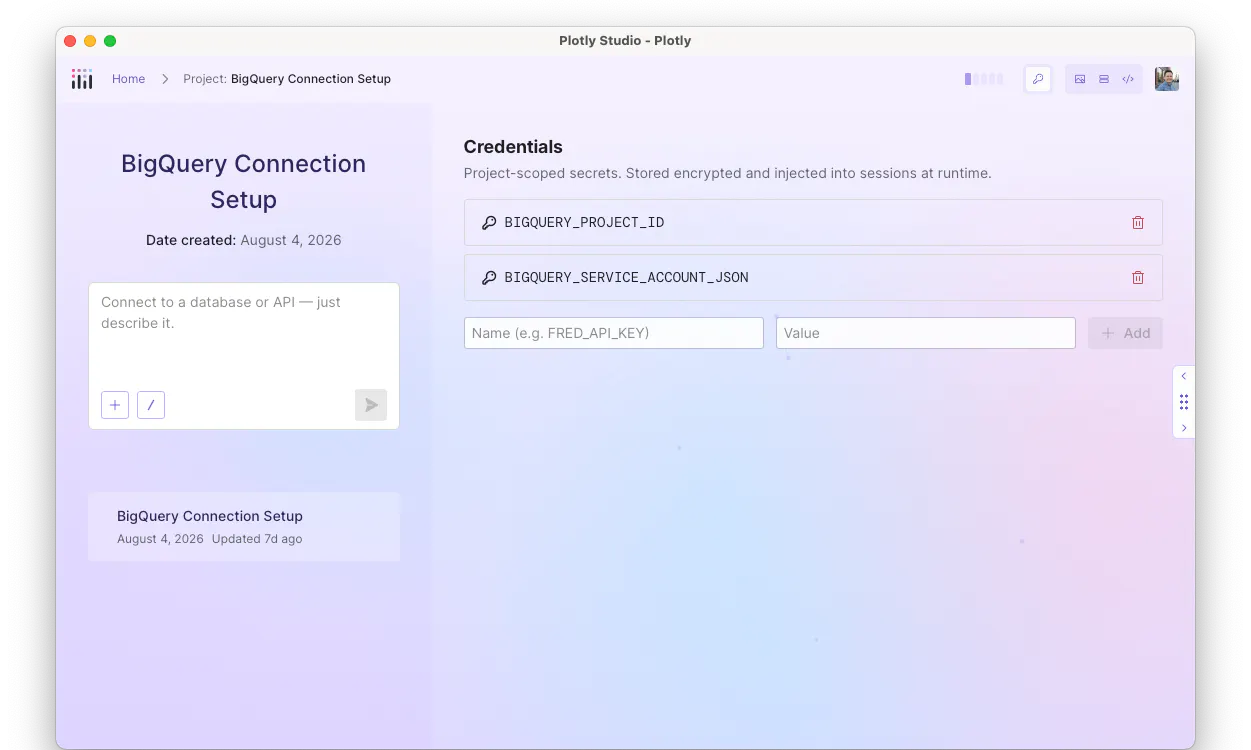Screen dimensions: 1251x750
Task: Switch to the image preview view icon
Action: 1080,79
